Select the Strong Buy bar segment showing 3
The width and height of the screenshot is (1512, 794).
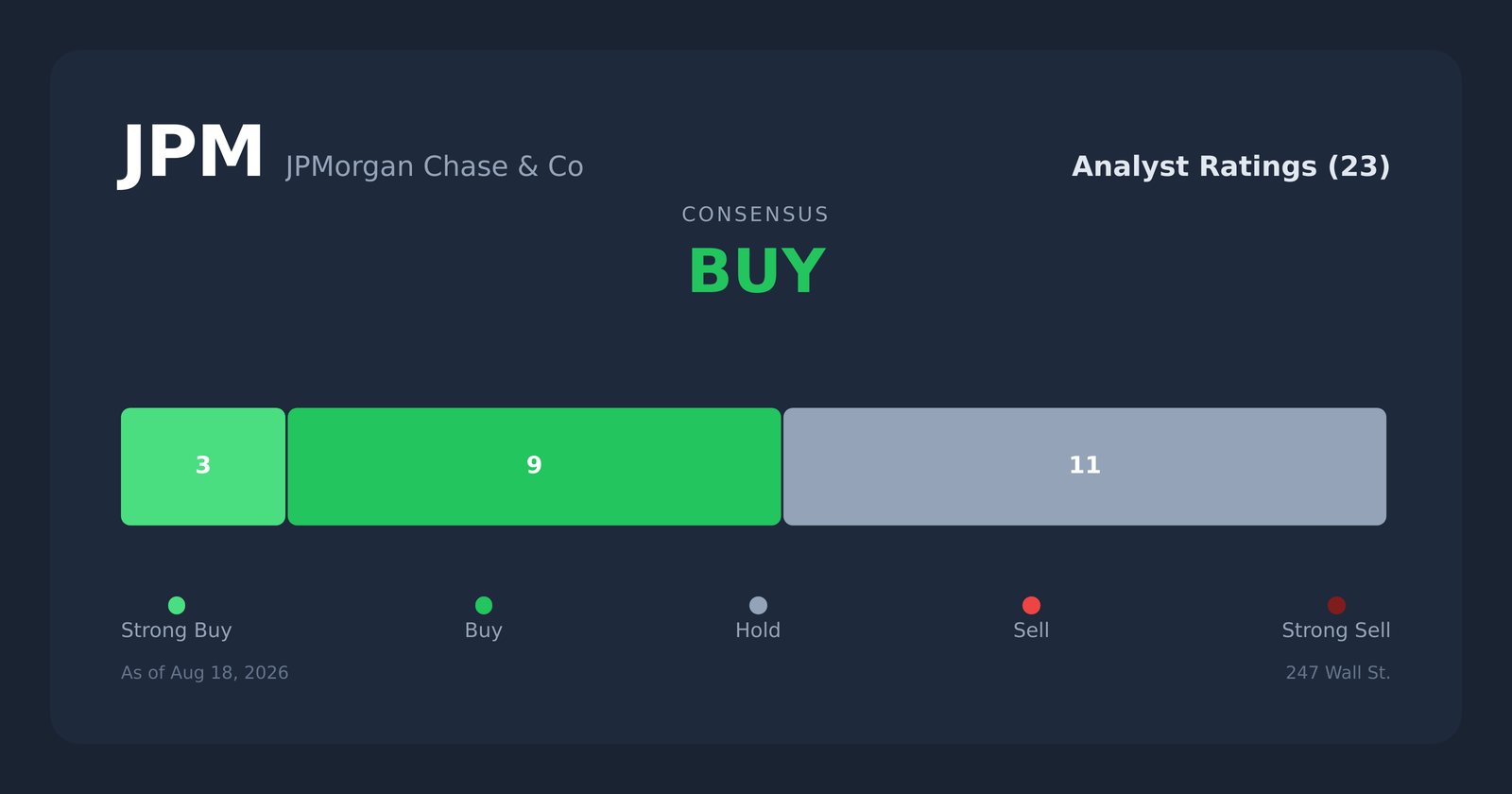click(x=203, y=466)
